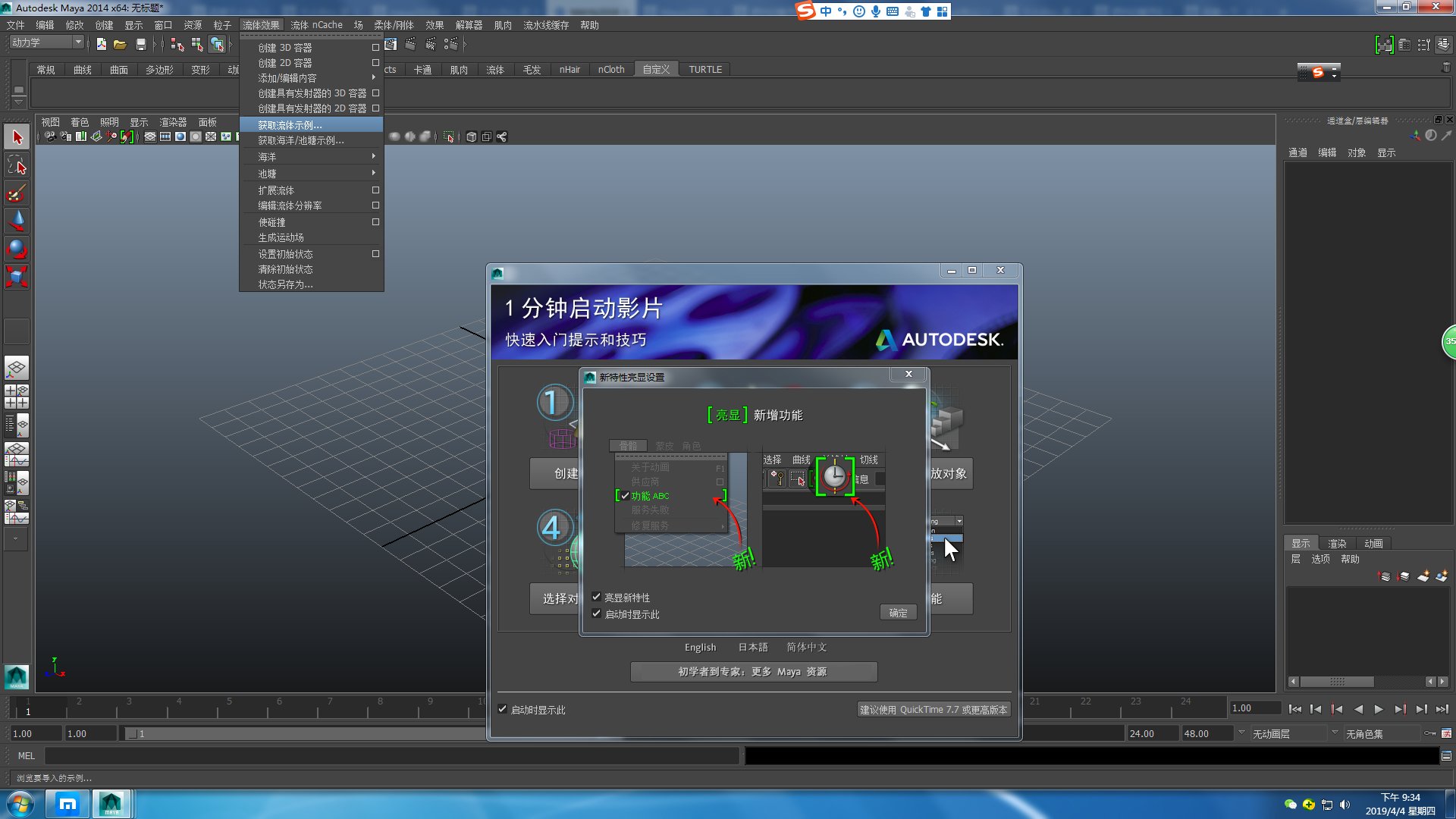Select the arrow Select tool
The height and width of the screenshot is (819, 1456).
[17, 137]
